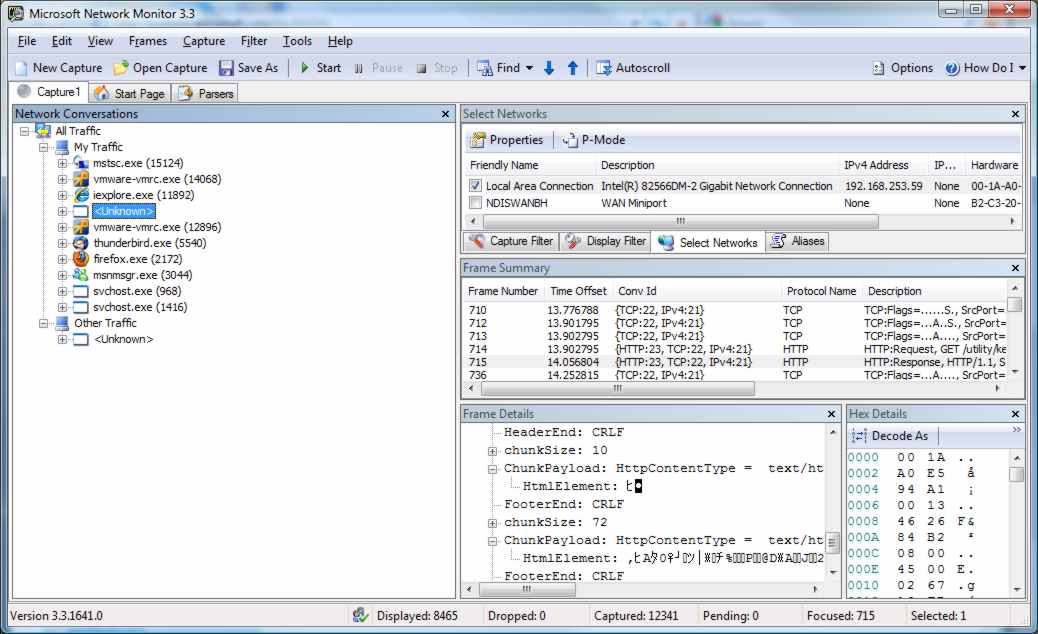Click the Pause capture icon

coord(358,68)
